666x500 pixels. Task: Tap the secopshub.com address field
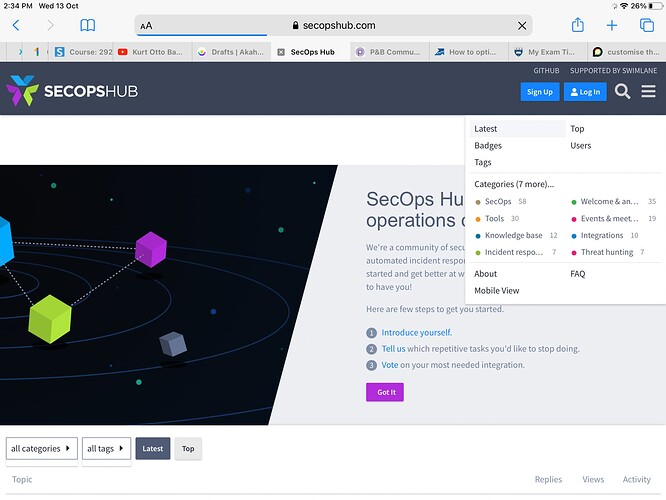[x=334, y=25]
